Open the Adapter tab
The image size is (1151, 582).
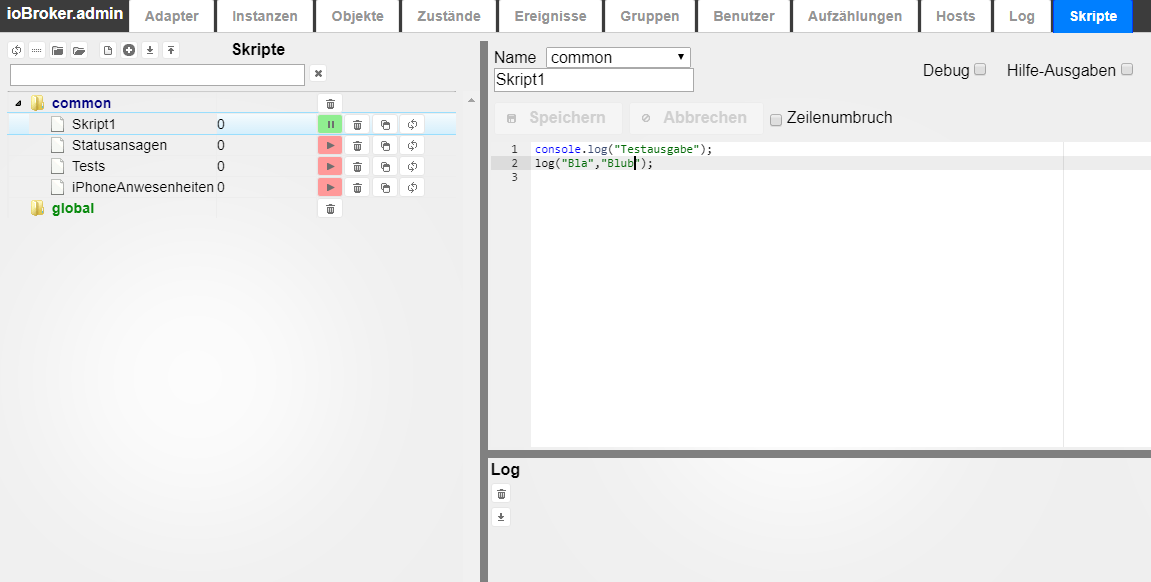172,16
